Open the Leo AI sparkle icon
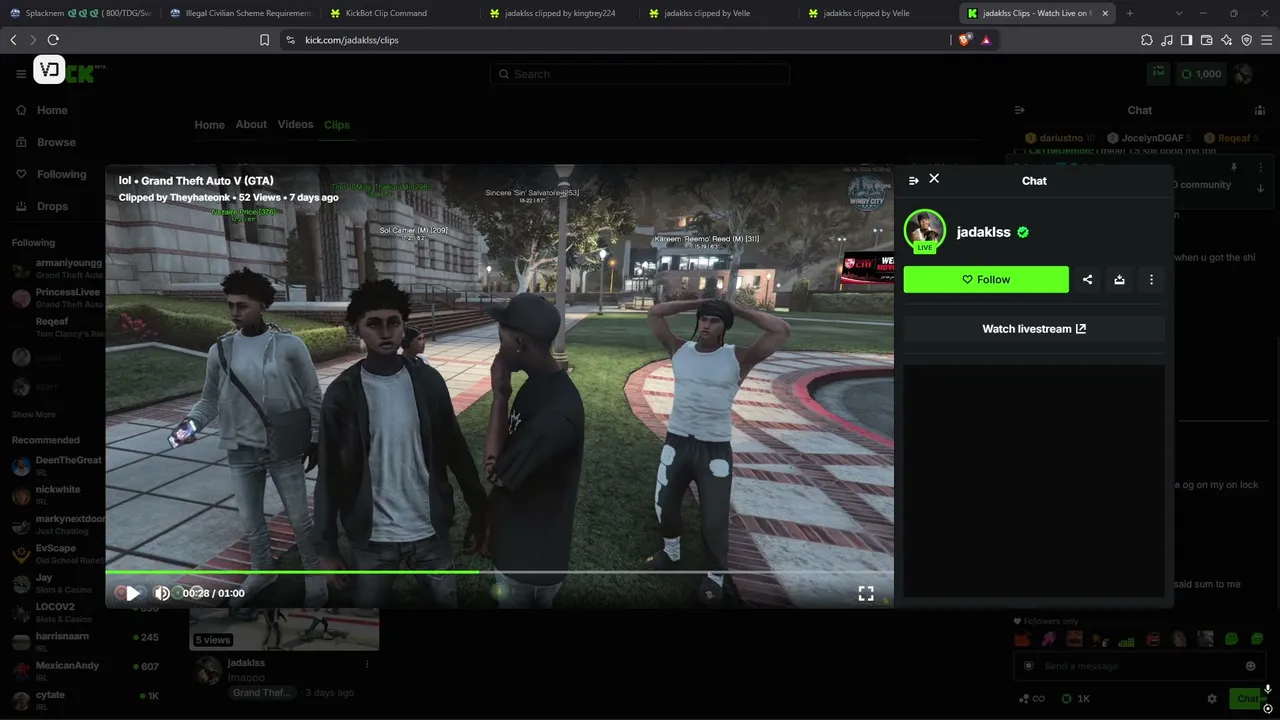This screenshot has height=720, width=1280. (1226, 40)
